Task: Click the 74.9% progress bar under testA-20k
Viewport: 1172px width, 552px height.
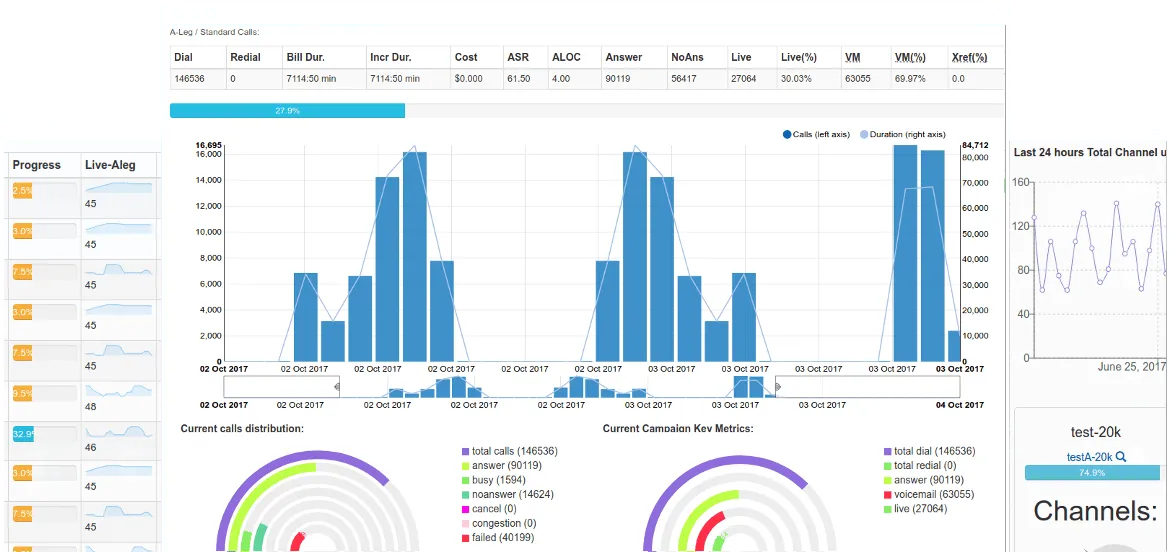Action: point(1092,473)
